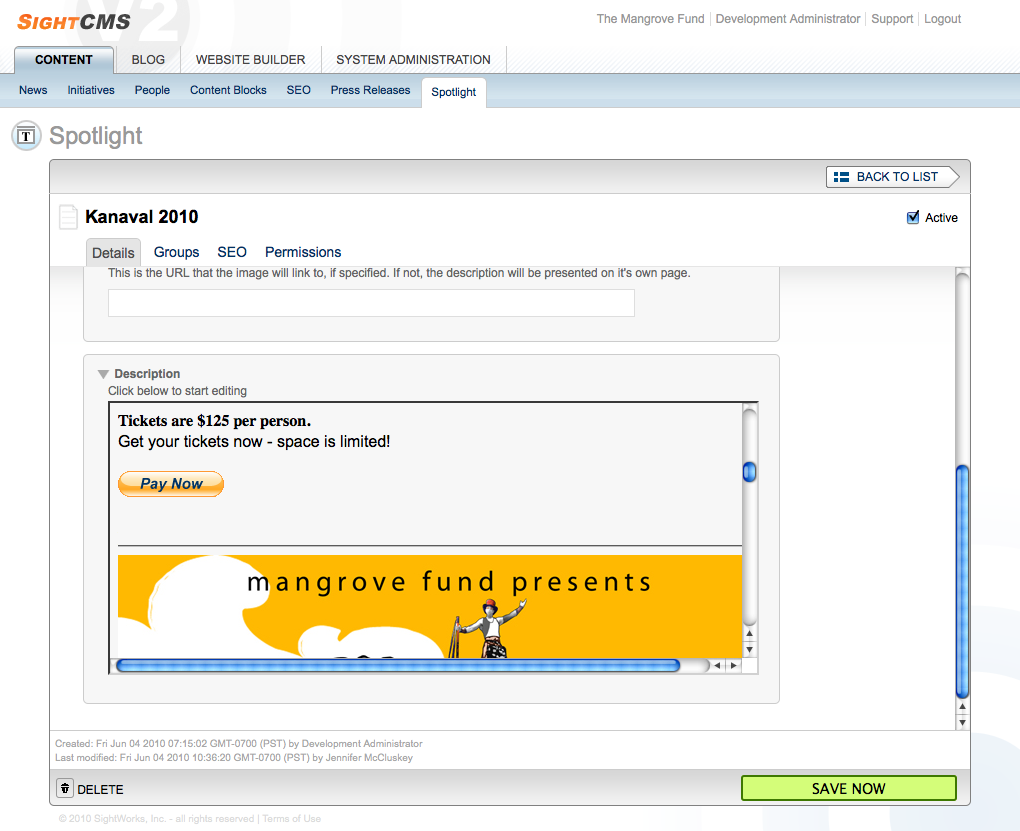This screenshot has height=831, width=1020.
Task: Open the SYSTEM ADMINISTRATION tab
Action: tap(413, 60)
